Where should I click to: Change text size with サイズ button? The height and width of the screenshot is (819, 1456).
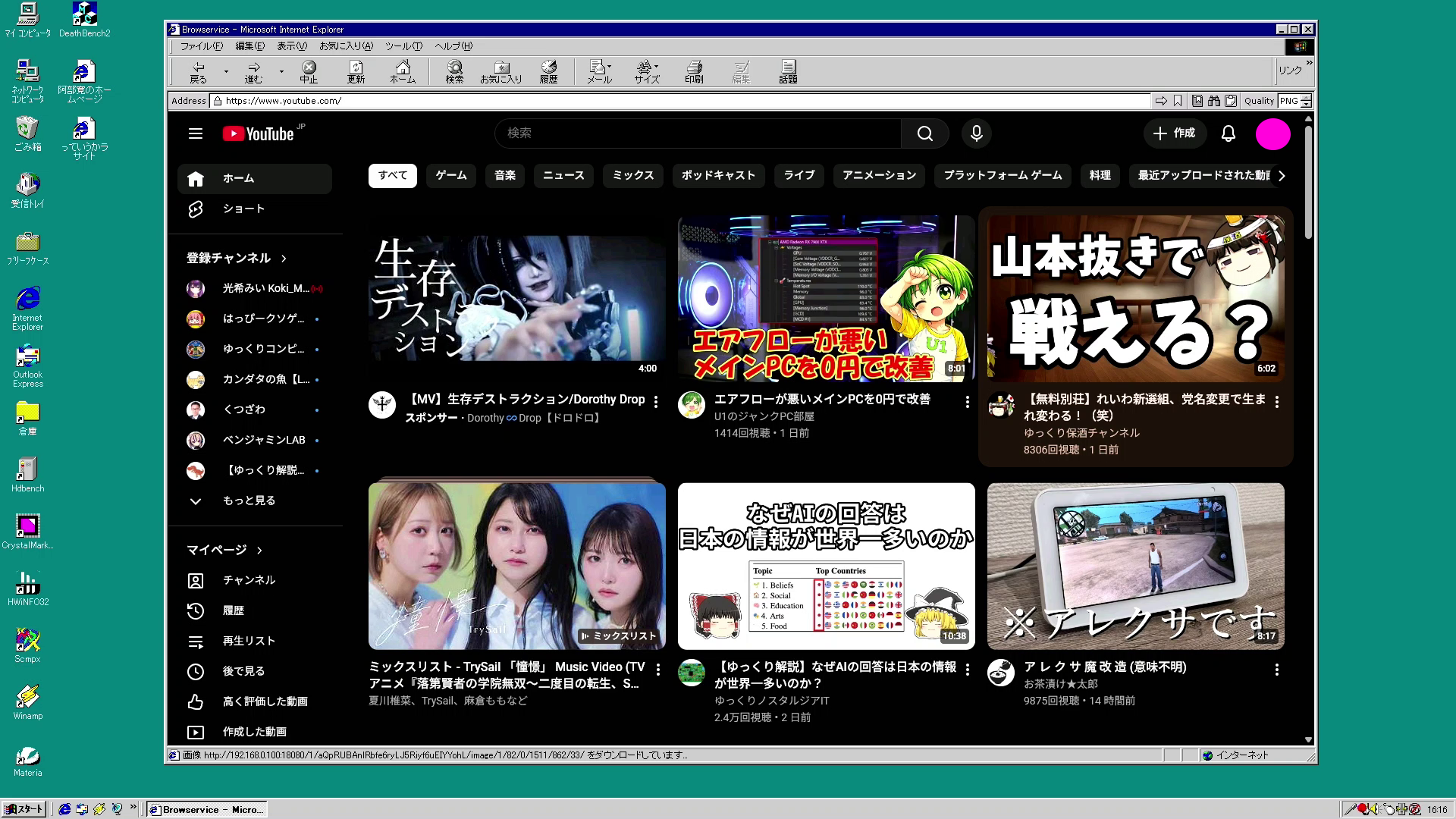point(647,72)
